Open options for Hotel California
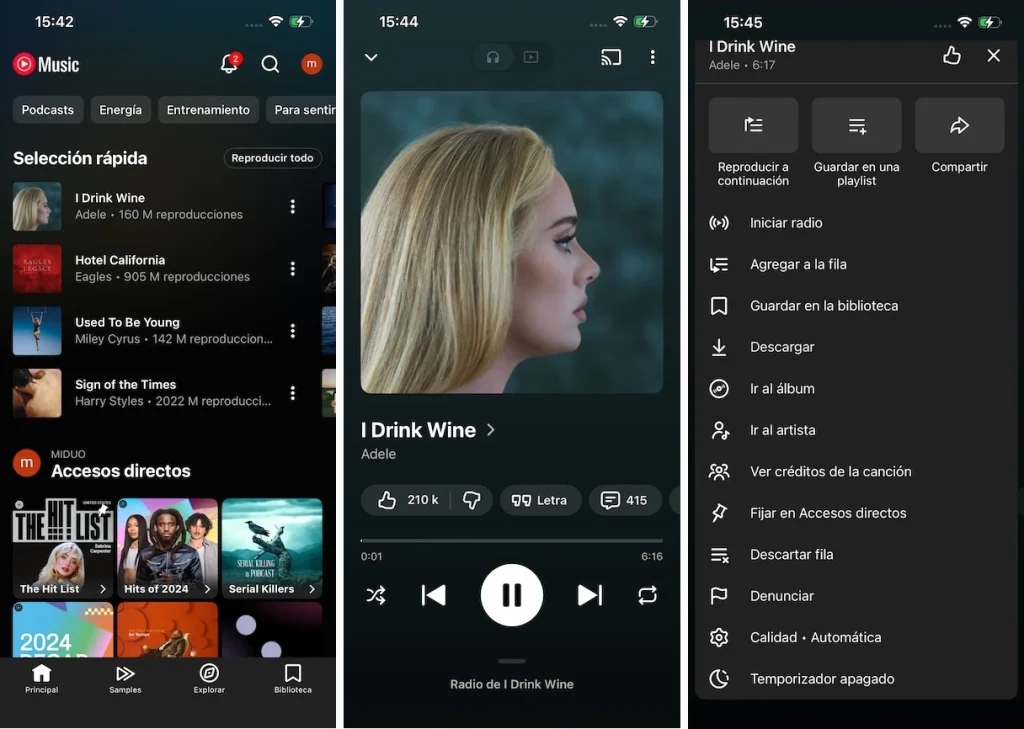This screenshot has width=1024, height=729. pos(293,268)
